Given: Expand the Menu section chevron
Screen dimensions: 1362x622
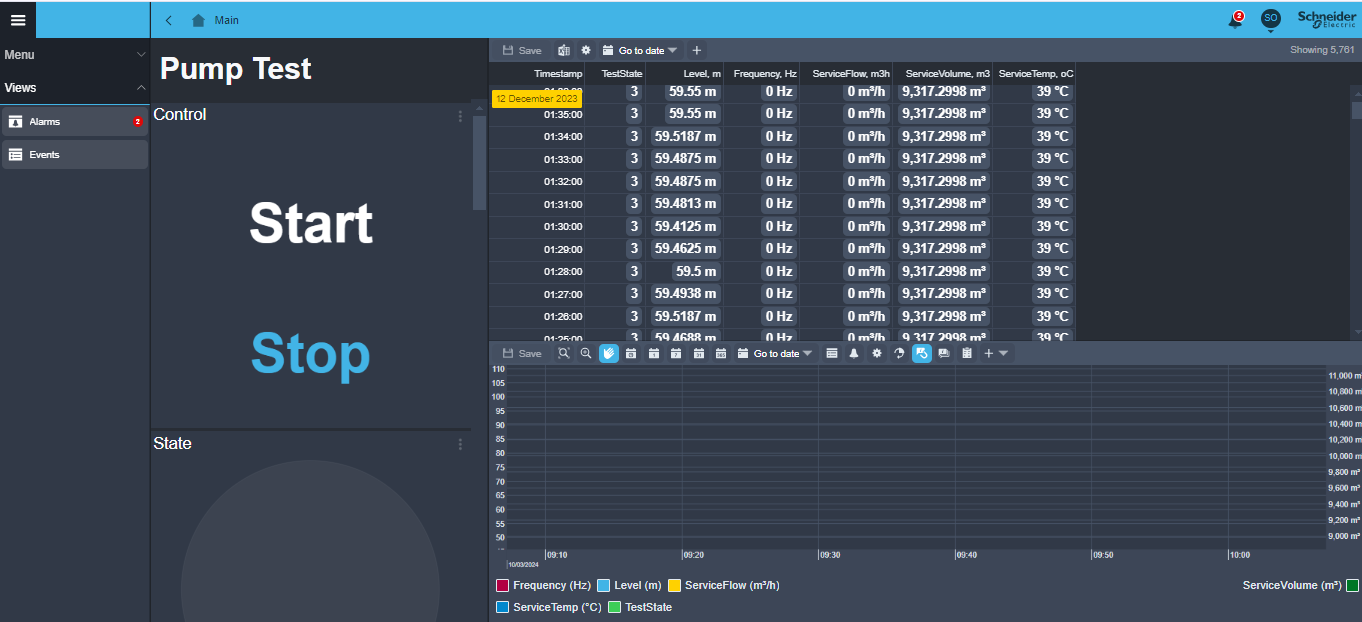Looking at the screenshot, I should coord(141,55).
